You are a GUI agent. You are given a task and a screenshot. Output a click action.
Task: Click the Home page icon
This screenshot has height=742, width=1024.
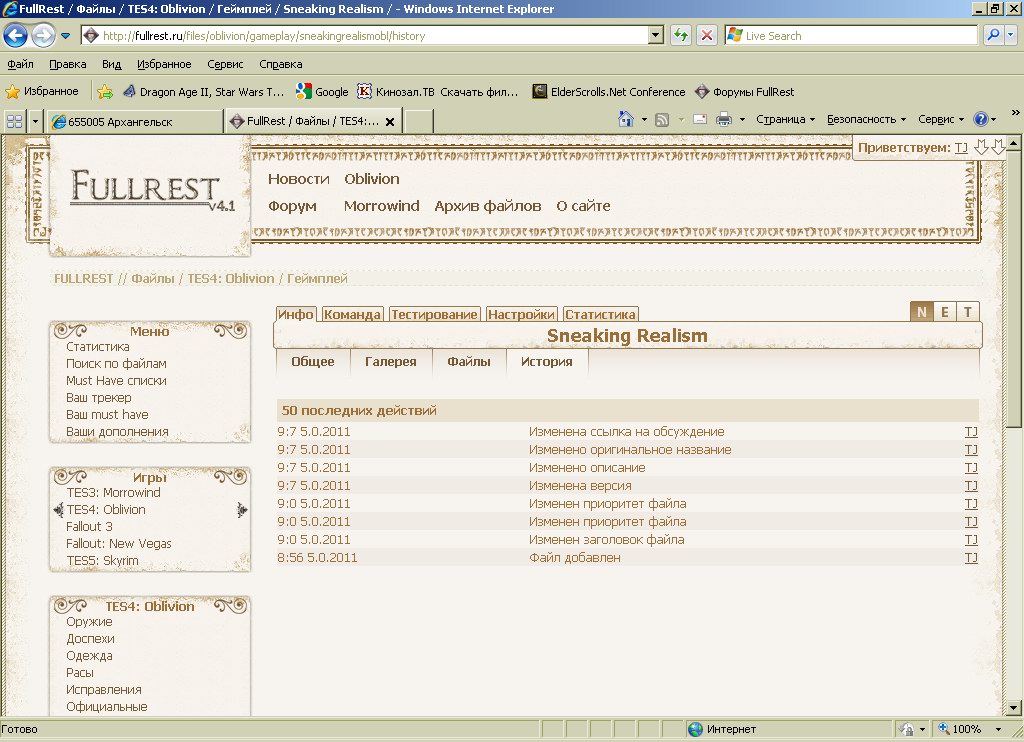pos(626,120)
